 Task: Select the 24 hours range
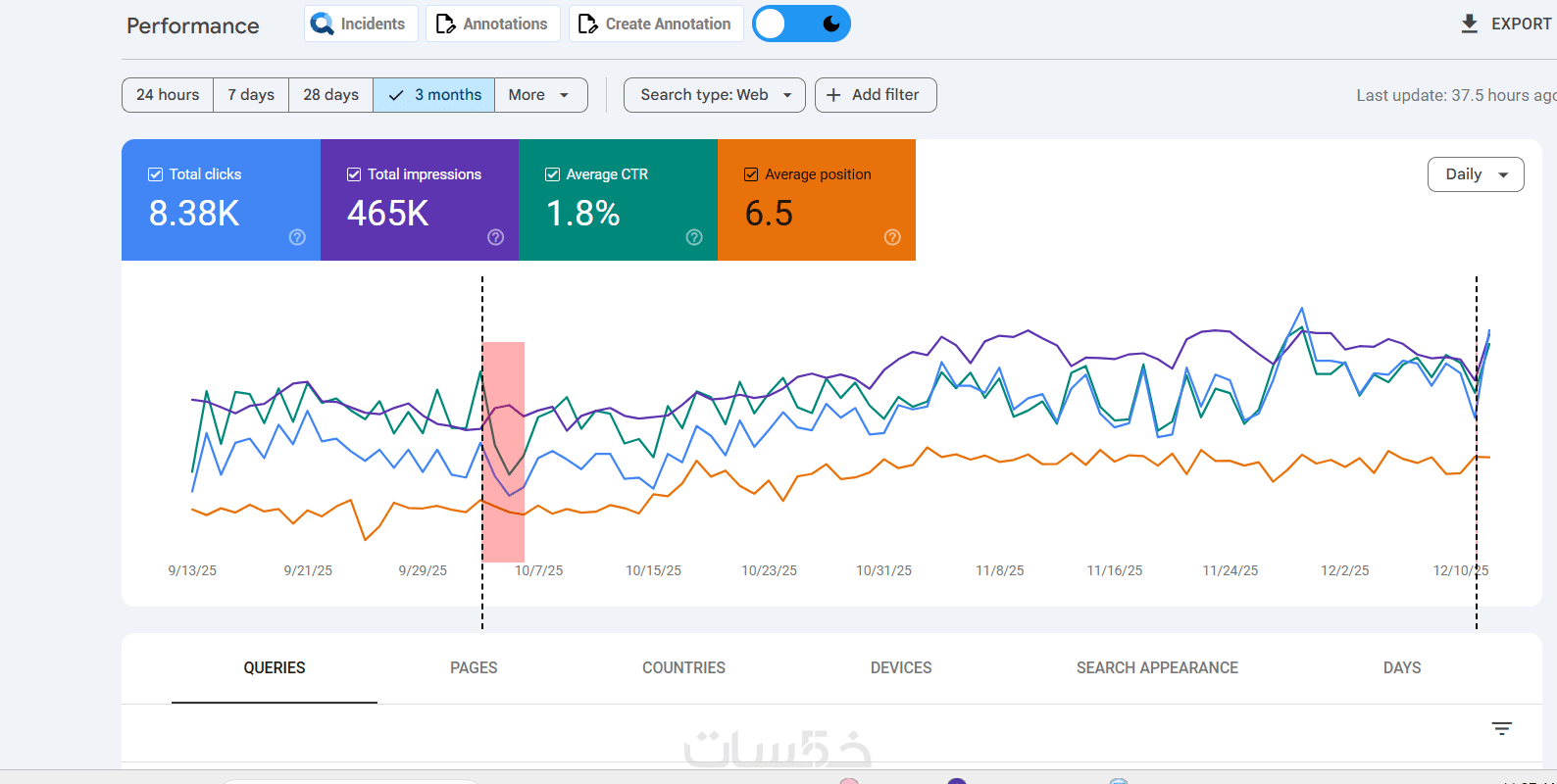click(168, 95)
